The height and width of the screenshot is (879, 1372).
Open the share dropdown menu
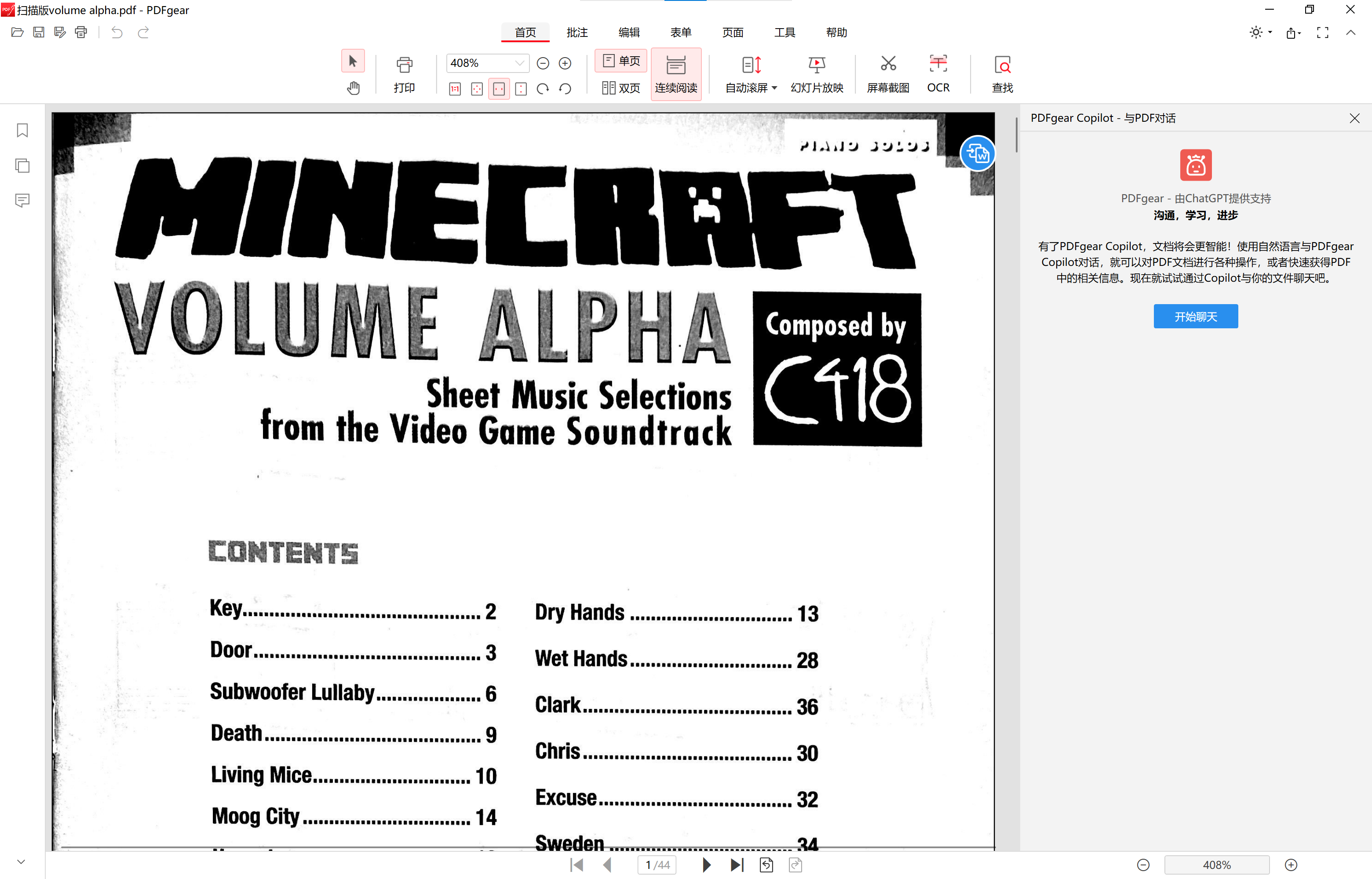(1294, 33)
